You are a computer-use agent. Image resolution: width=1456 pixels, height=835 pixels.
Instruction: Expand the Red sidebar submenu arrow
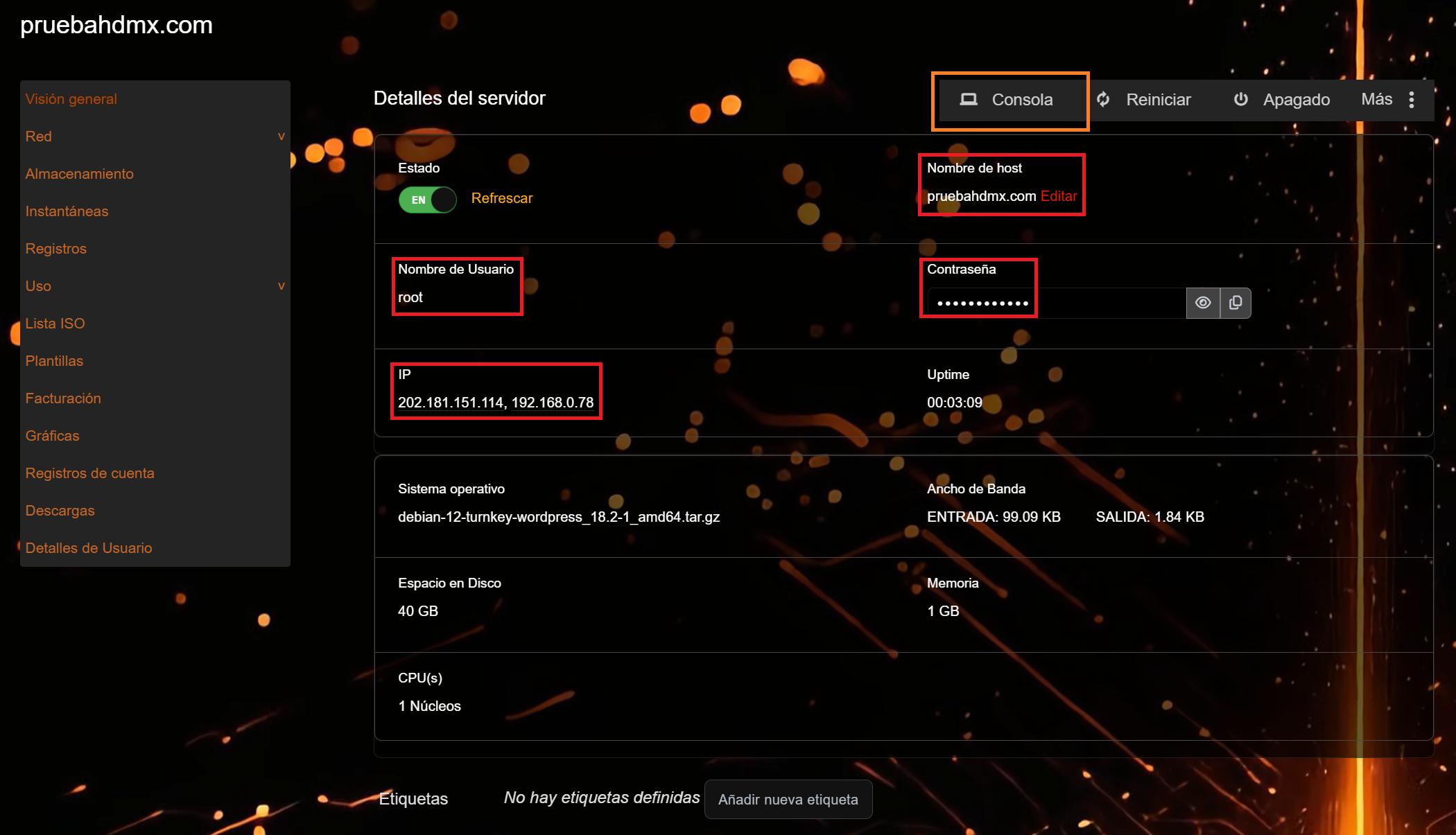[281, 137]
